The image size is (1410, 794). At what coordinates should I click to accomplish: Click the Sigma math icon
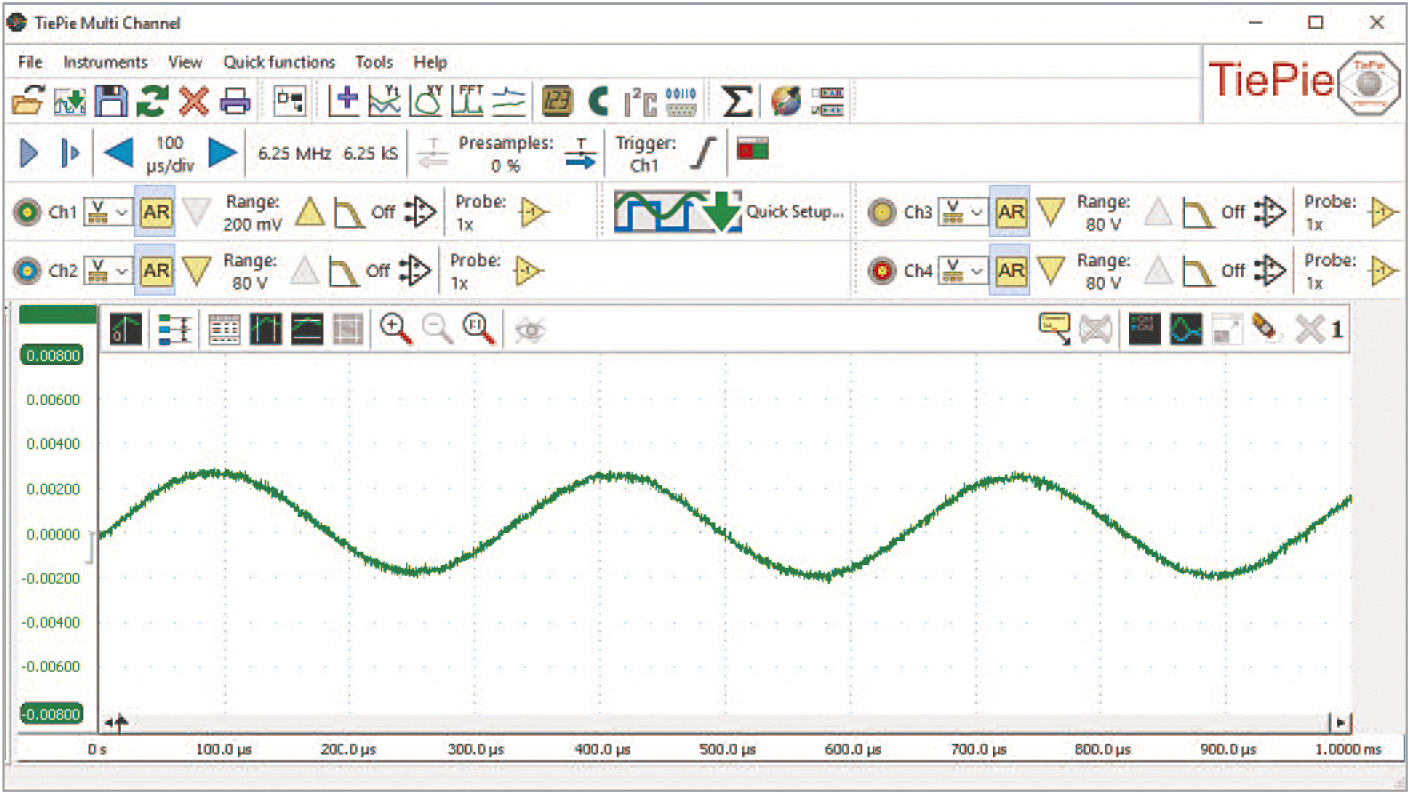737,101
